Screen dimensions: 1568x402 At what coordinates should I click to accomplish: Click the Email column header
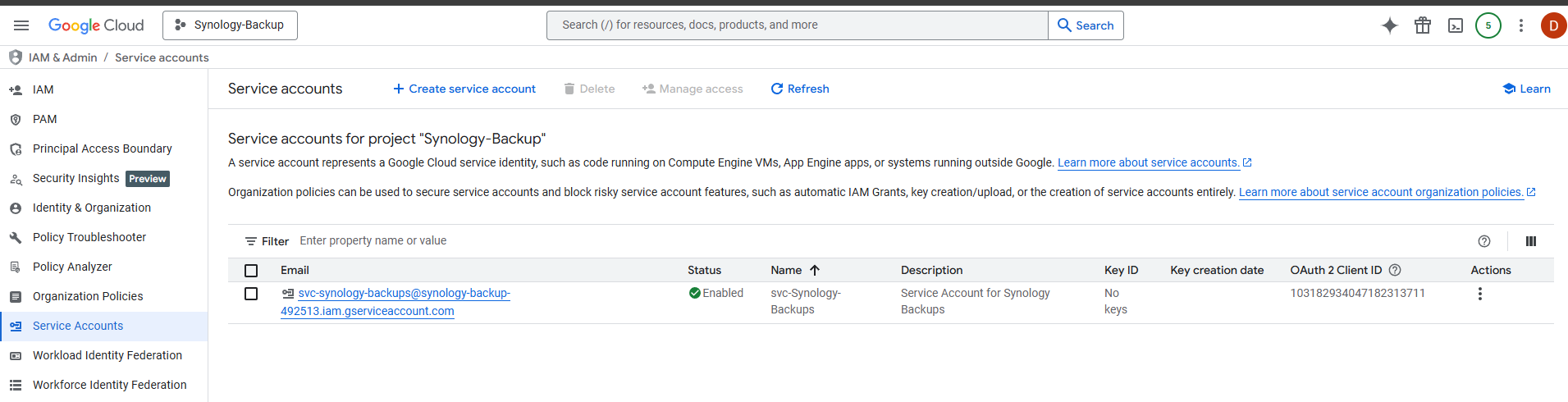pos(295,270)
